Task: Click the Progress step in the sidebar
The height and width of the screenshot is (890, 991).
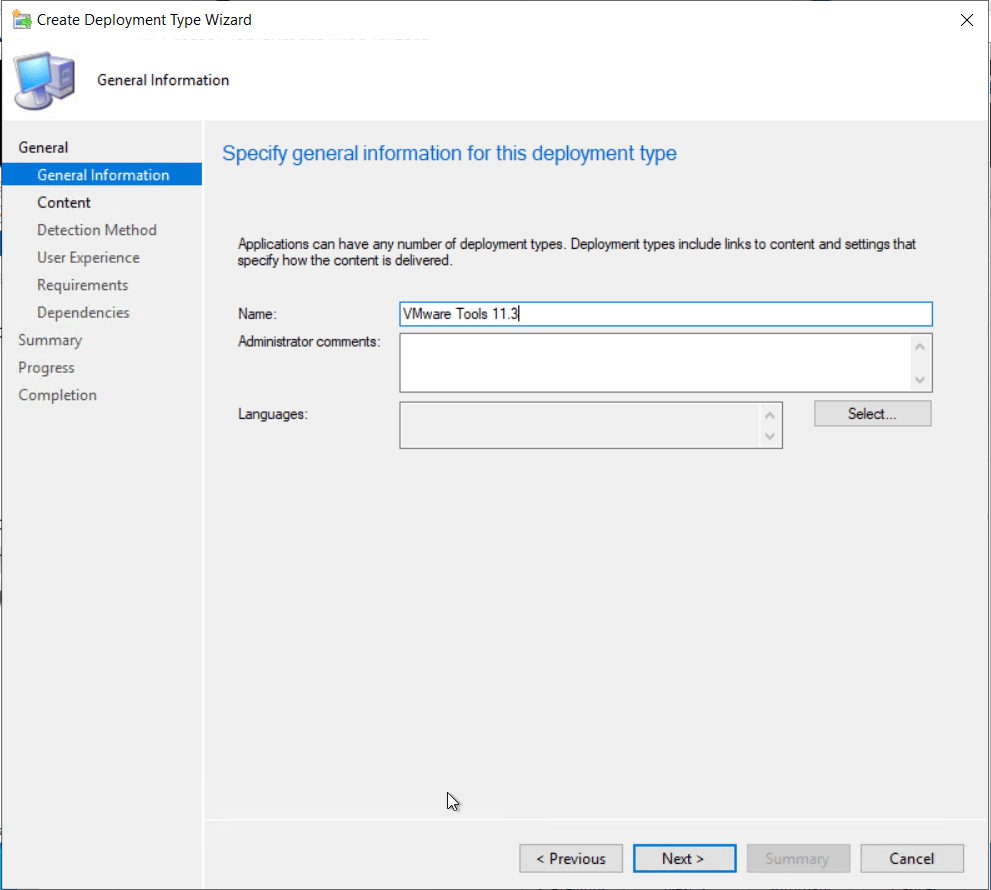Action: pos(46,368)
